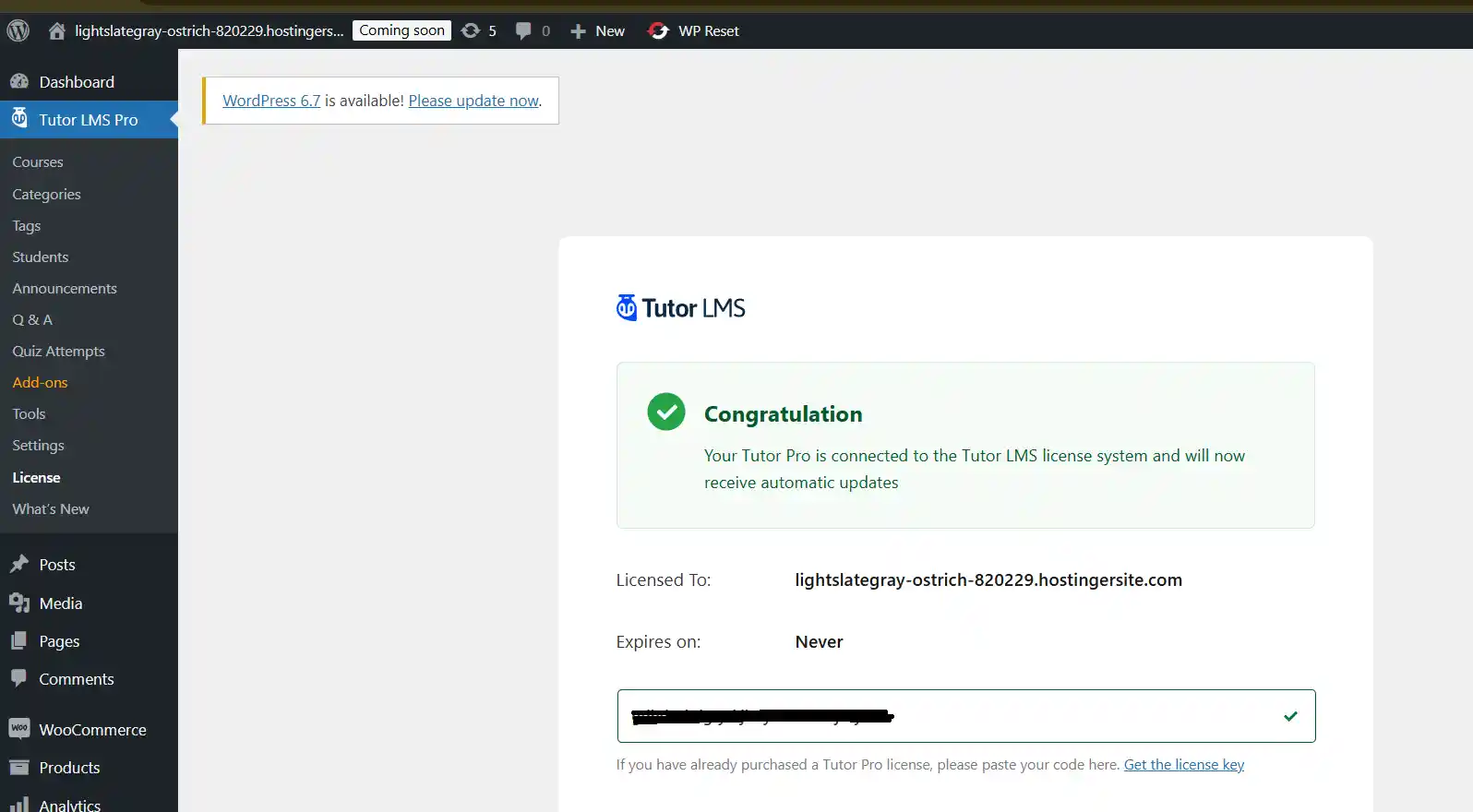This screenshot has width=1473, height=812.
Task: Open Q & A submenu item
Action: coord(32,319)
